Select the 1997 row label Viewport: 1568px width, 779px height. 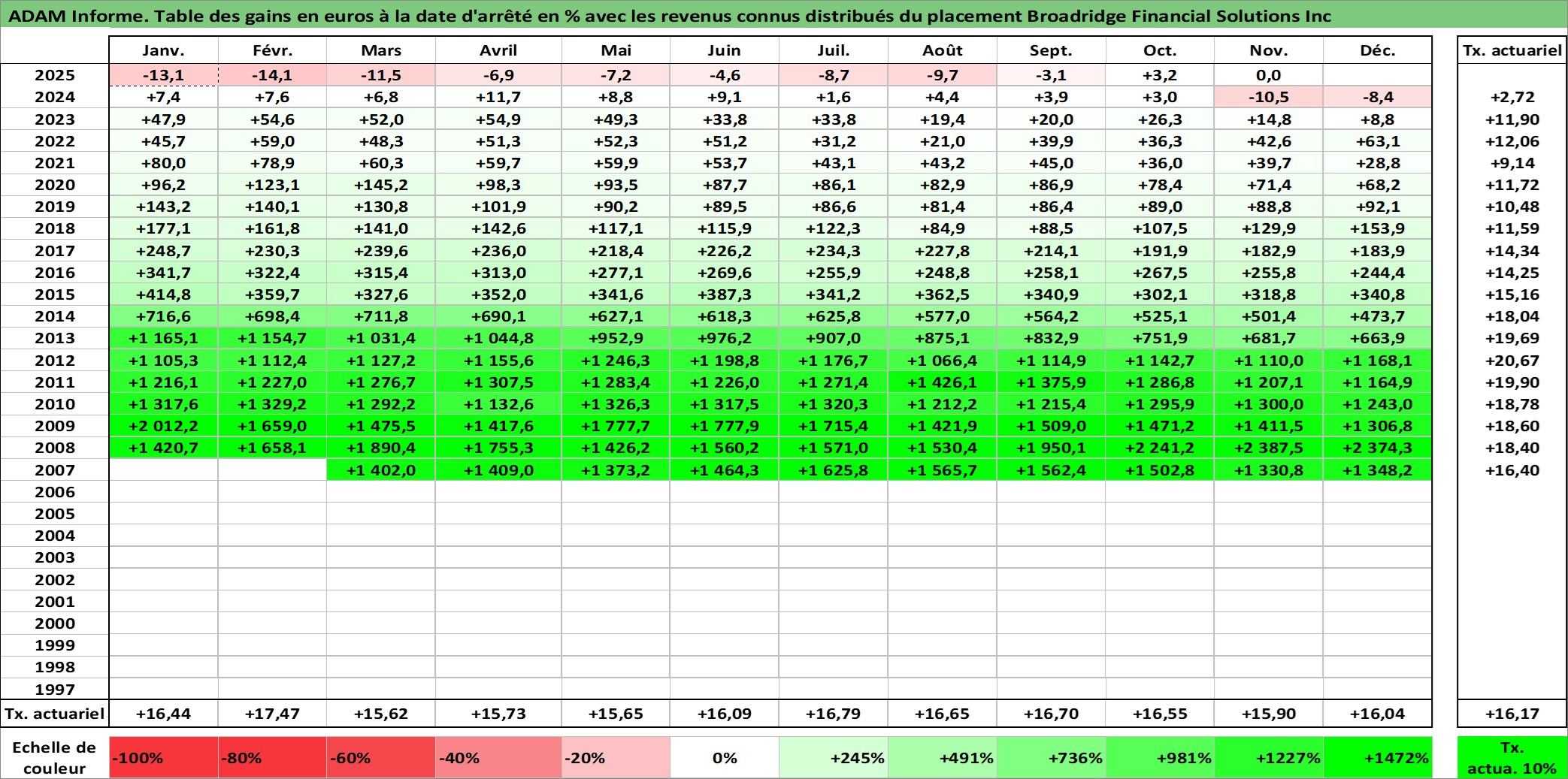pos(55,689)
